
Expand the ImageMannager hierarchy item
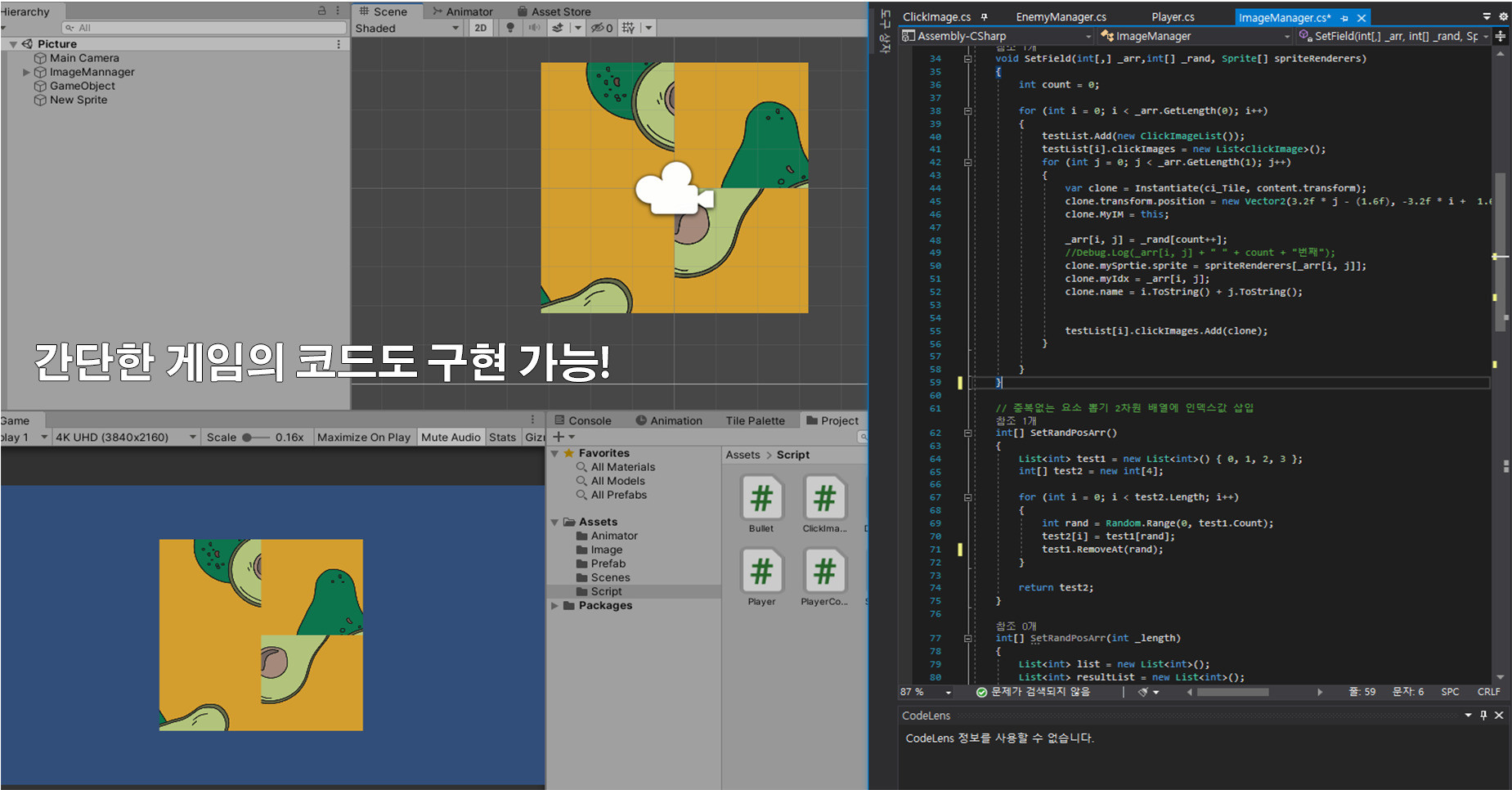tap(26, 72)
